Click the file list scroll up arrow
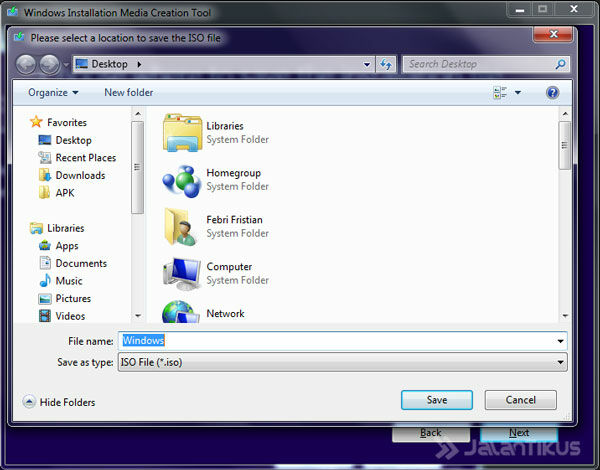600x470 pixels. click(565, 114)
